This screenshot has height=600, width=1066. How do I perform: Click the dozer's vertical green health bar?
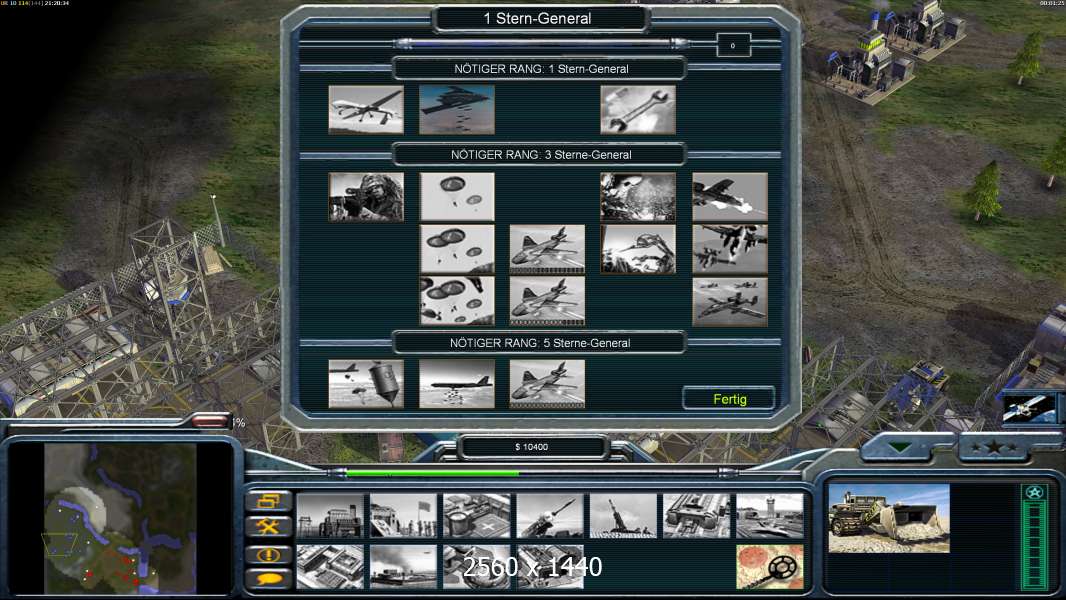coord(1034,544)
